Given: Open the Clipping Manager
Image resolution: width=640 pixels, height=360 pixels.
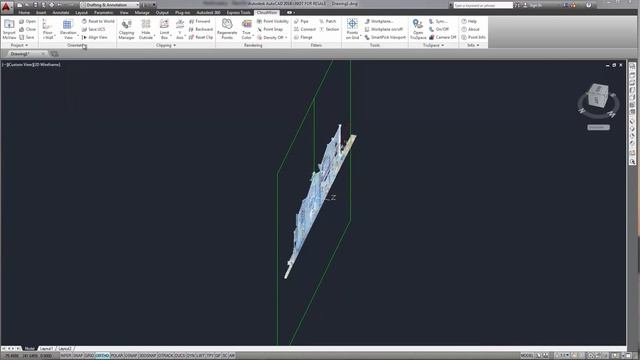Looking at the screenshot, I should tap(127, 29).
